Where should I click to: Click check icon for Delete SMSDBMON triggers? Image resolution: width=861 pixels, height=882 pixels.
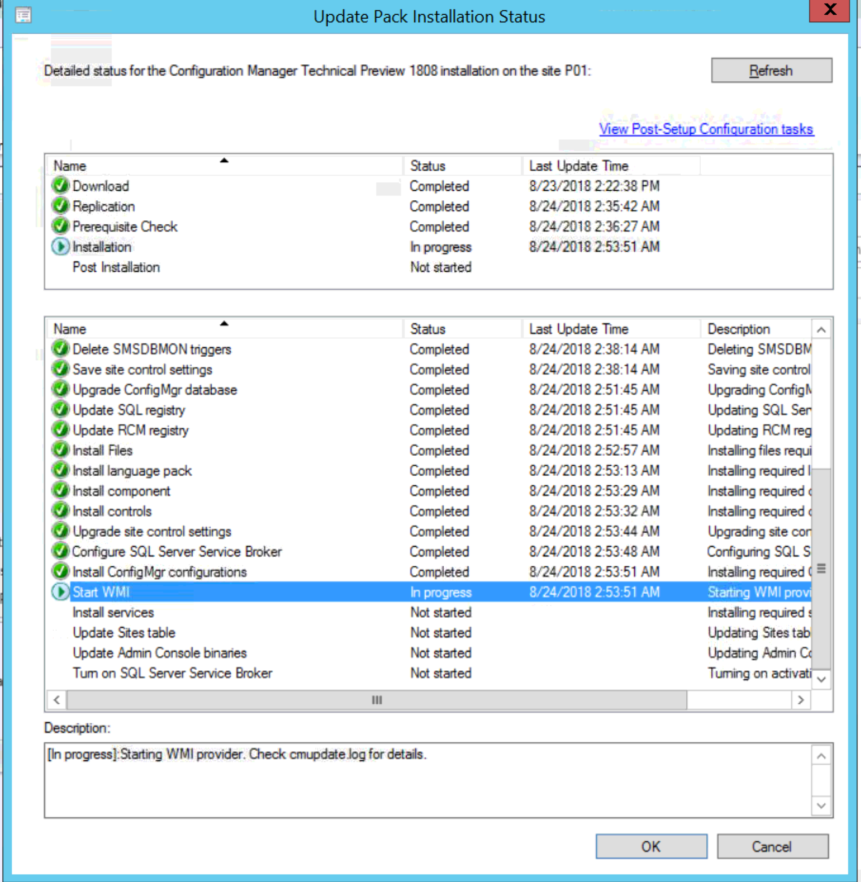60,349
